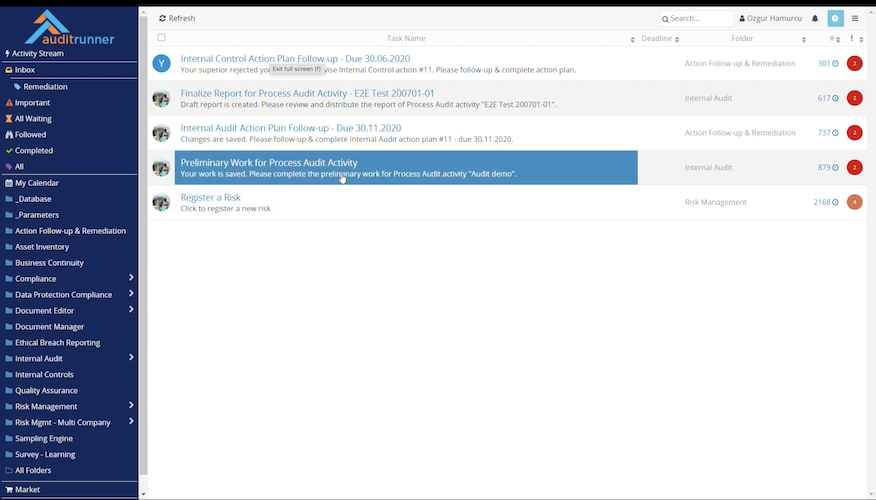
Task: Sort tasks by Folder column arrows
Action: tap(803, 39)
